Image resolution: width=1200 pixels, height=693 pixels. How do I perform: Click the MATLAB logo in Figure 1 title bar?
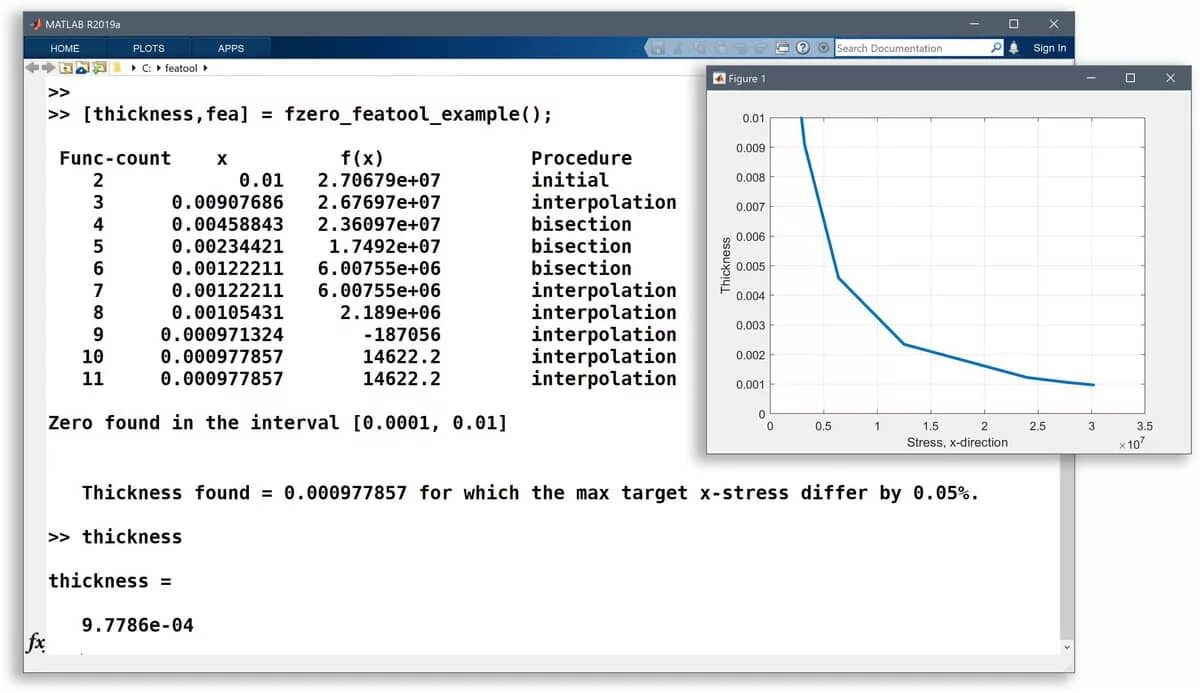719,78
